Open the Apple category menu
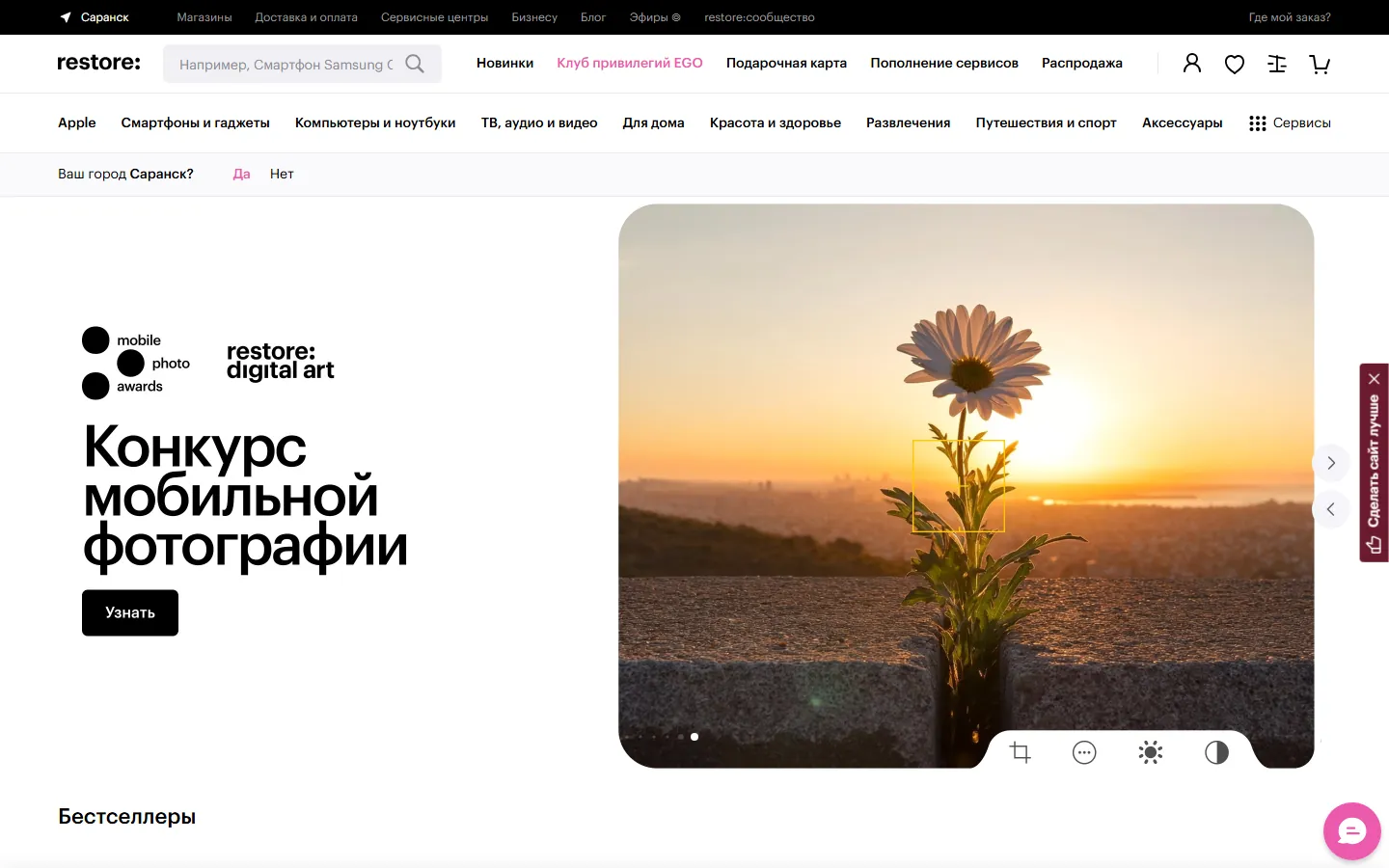Viewport: 1389px width, 868px height. (77, 122)
